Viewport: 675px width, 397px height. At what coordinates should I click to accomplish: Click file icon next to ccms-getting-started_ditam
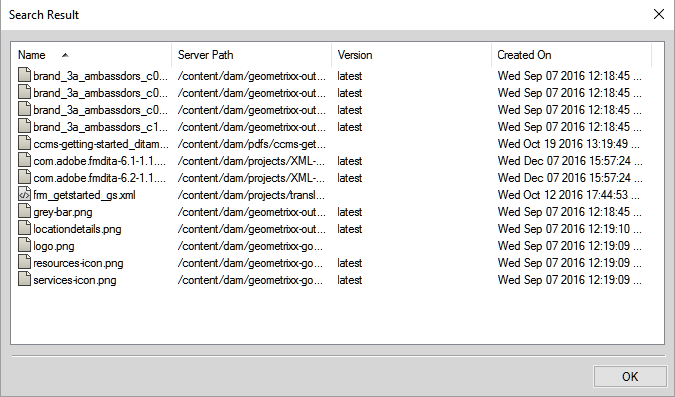pyautogui.click(x=25, y=143)
